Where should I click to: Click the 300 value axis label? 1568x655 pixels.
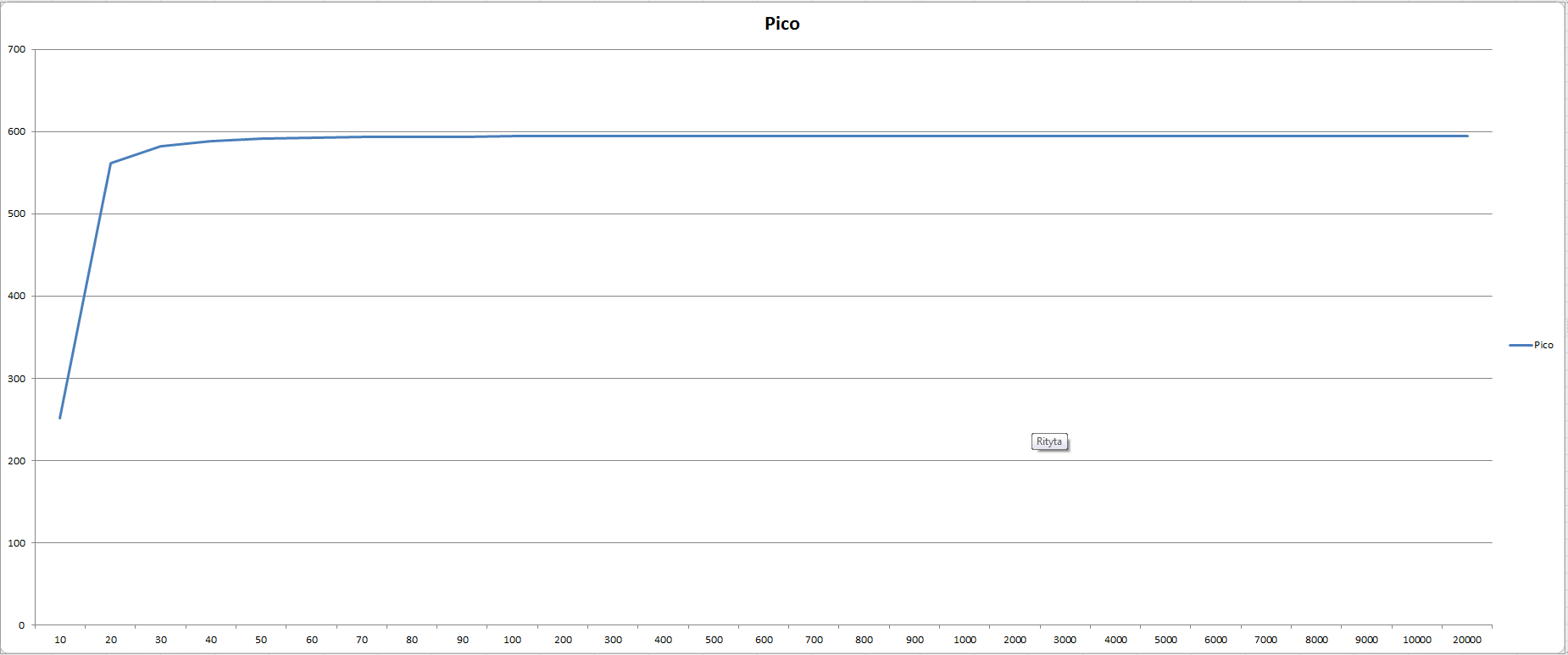[16, 379]
